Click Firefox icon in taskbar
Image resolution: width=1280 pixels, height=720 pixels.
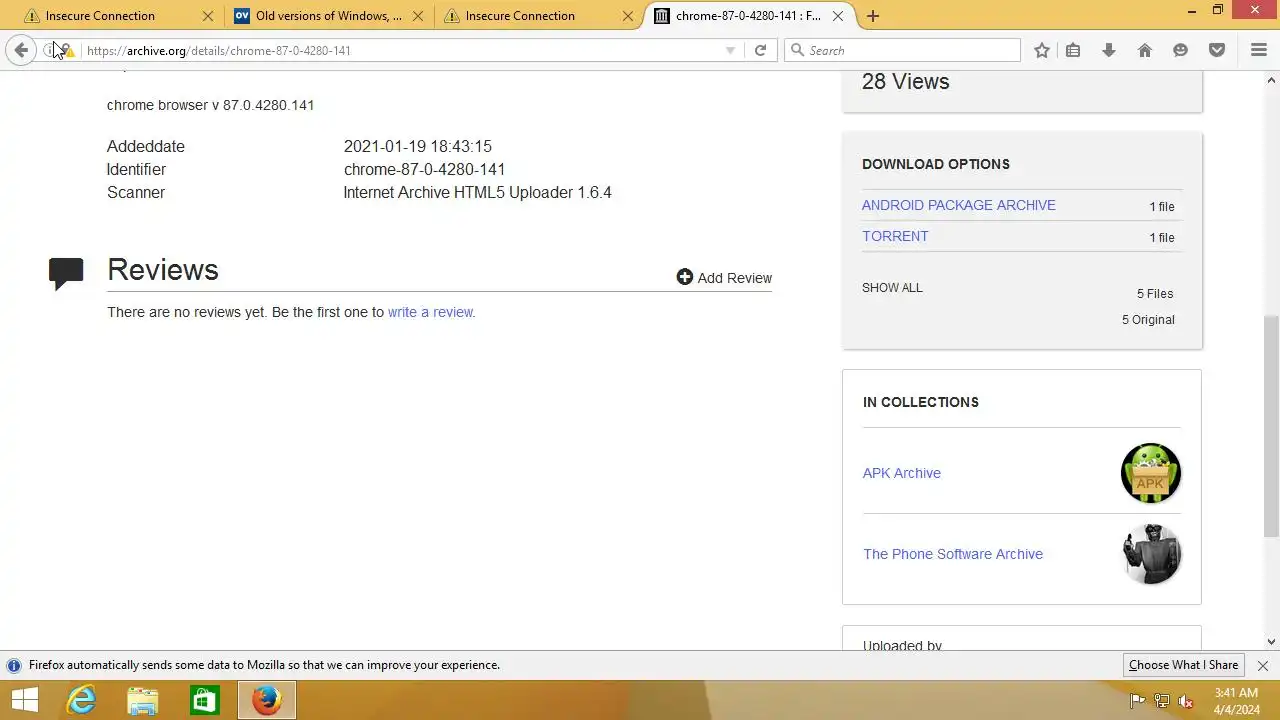[266, 700]
